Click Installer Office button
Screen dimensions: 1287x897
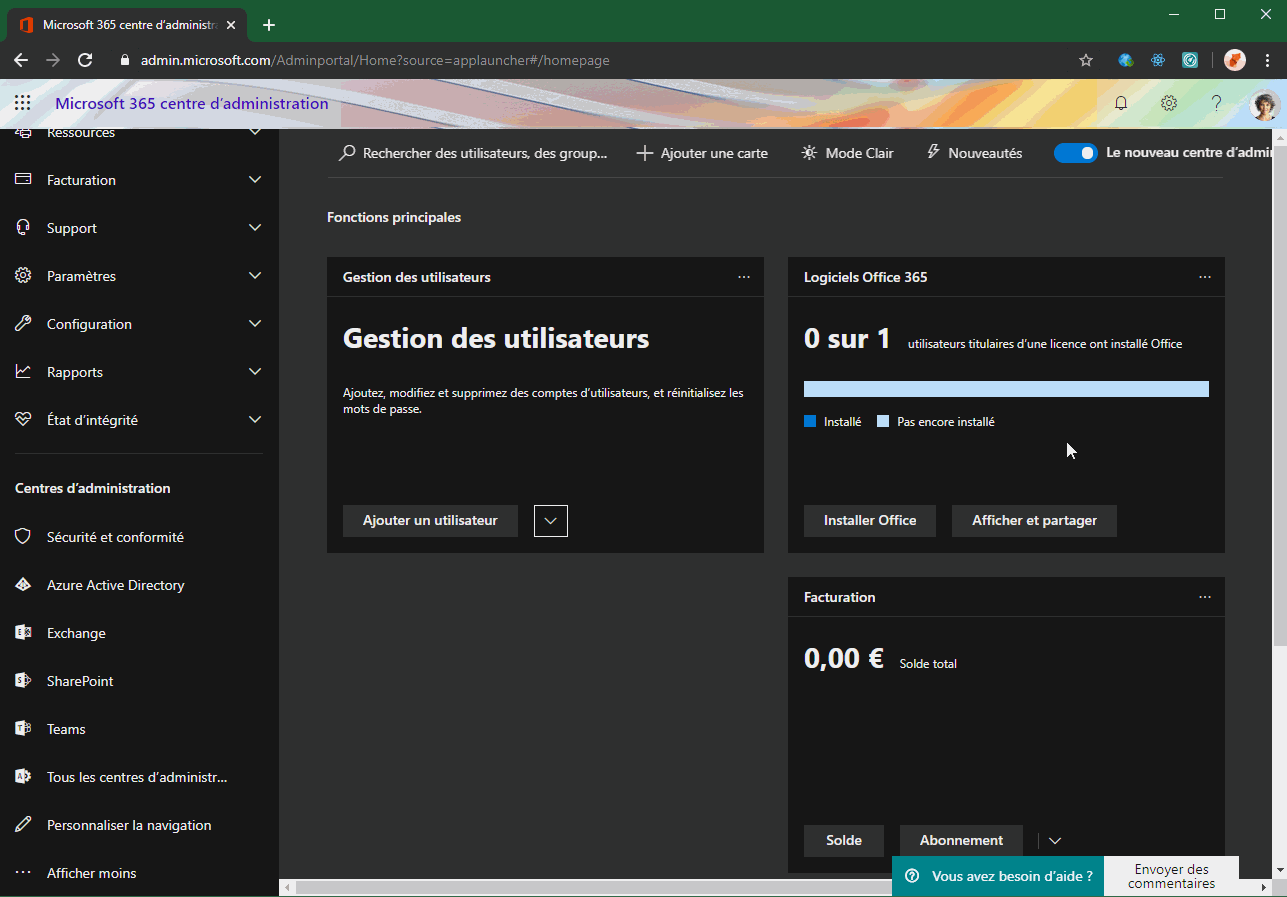(x=870, y=521)
